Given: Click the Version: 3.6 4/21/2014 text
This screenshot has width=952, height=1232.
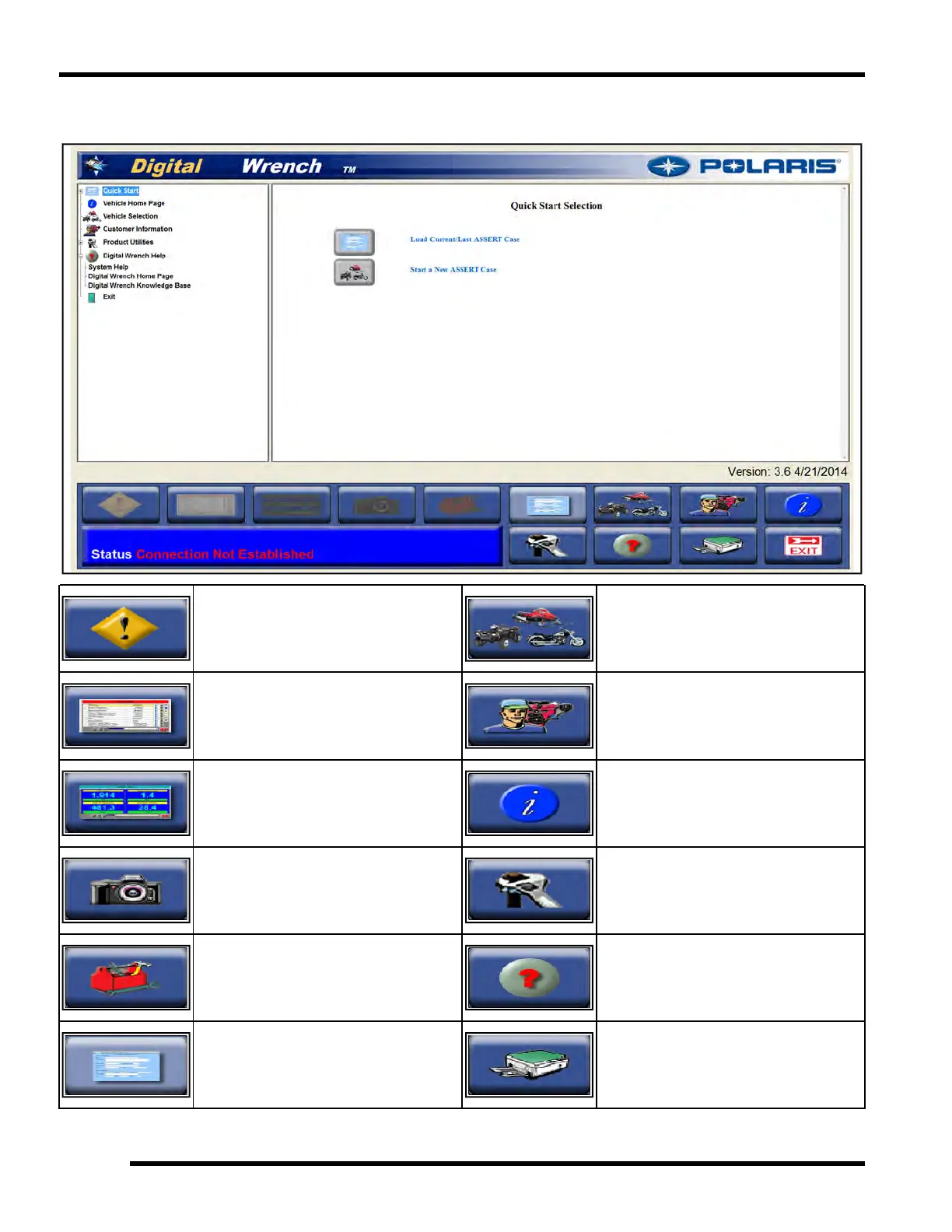Looking at the screenshot, I should point(787,471).
